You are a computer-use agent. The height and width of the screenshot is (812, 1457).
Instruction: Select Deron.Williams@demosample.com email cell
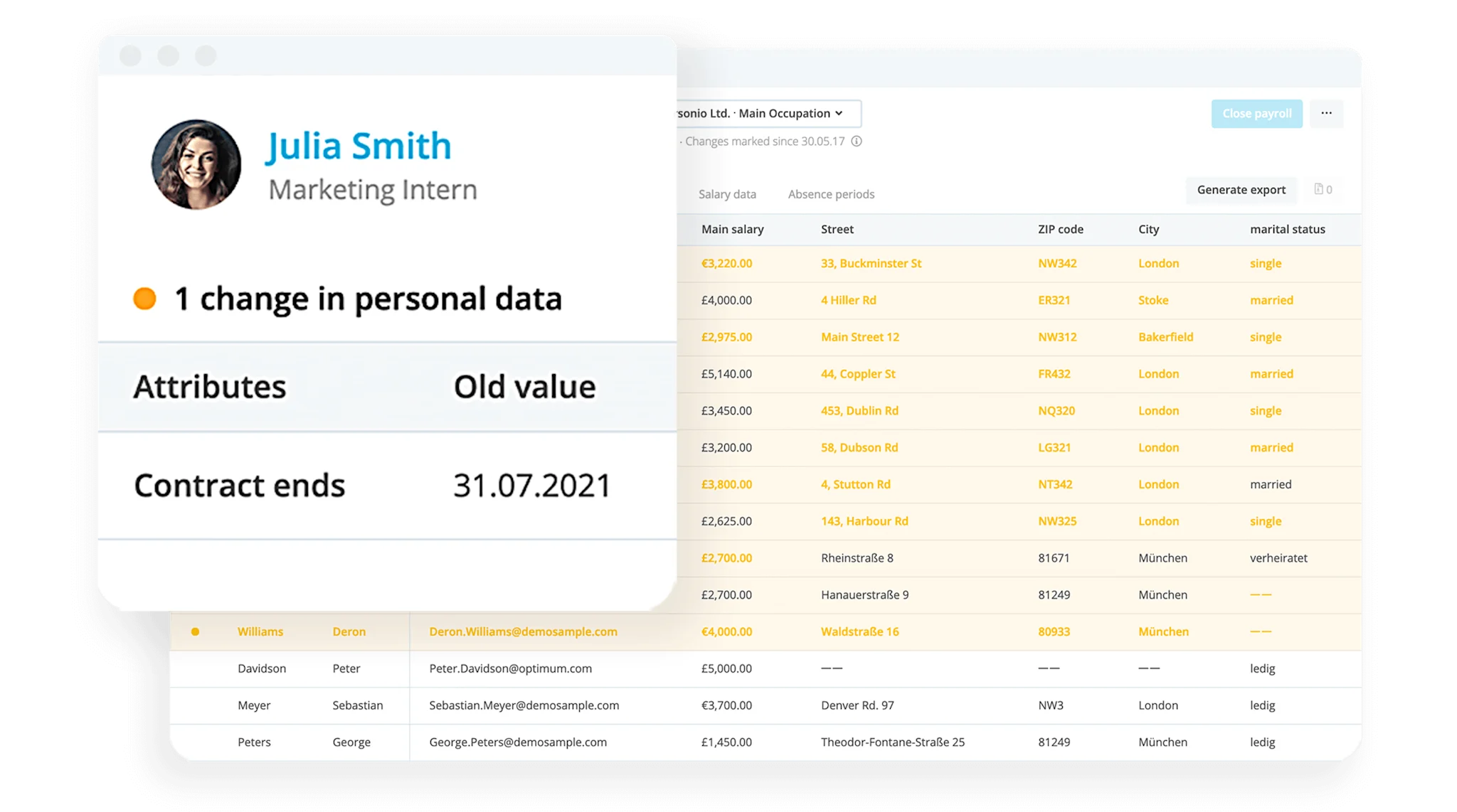pyautogui.click(x=523, y=631)
